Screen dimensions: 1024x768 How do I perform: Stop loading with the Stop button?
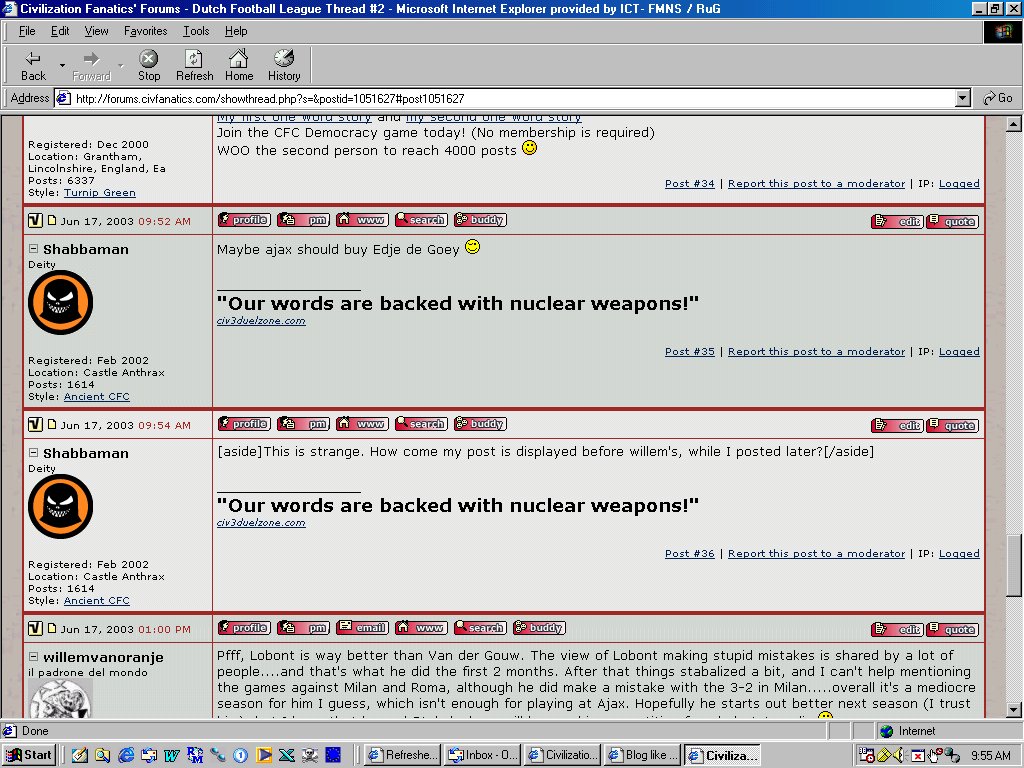pyautogui.click(x=149, y=66)
